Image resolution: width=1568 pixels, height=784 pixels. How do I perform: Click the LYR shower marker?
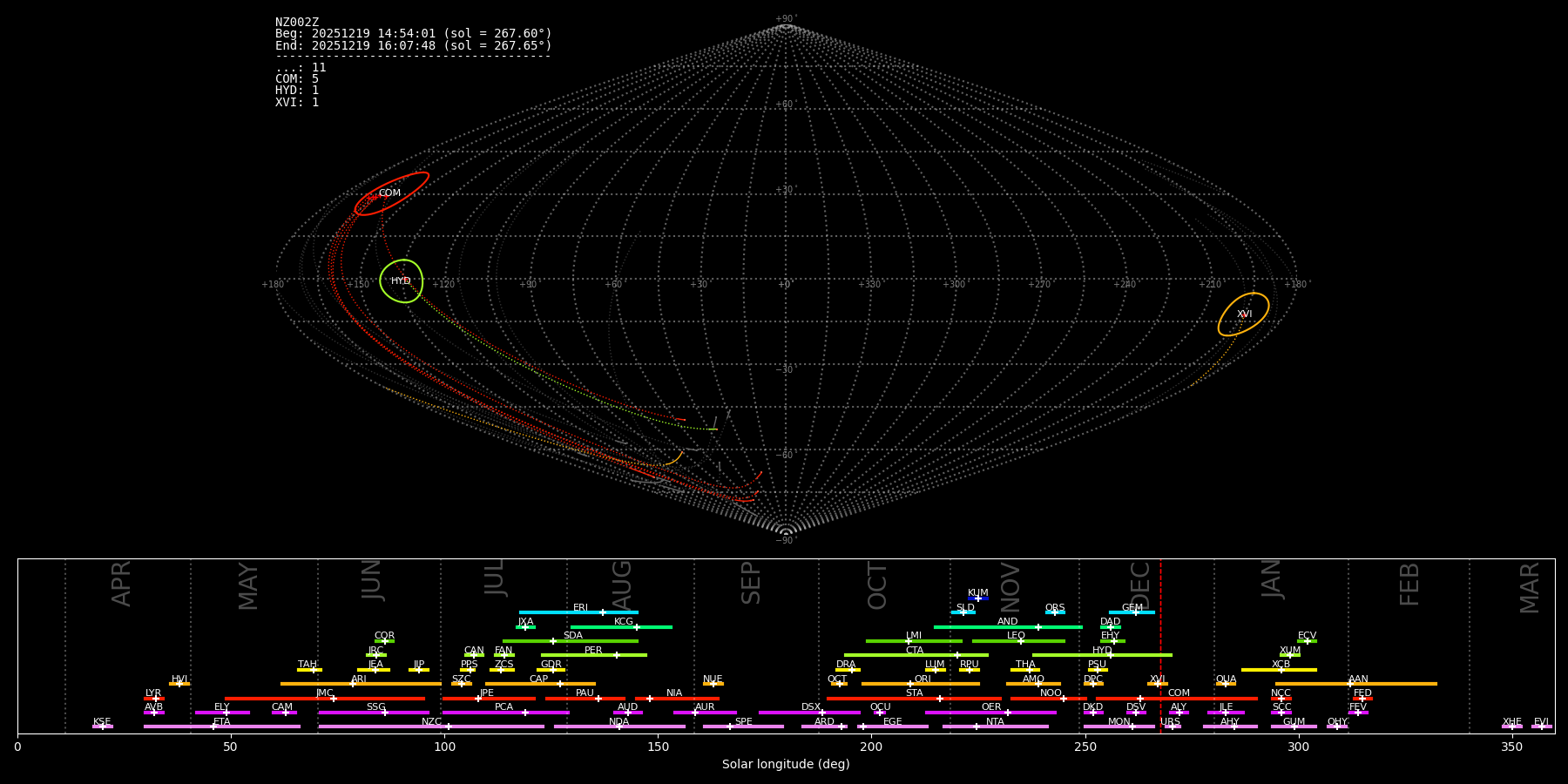(x=156, y=699)
